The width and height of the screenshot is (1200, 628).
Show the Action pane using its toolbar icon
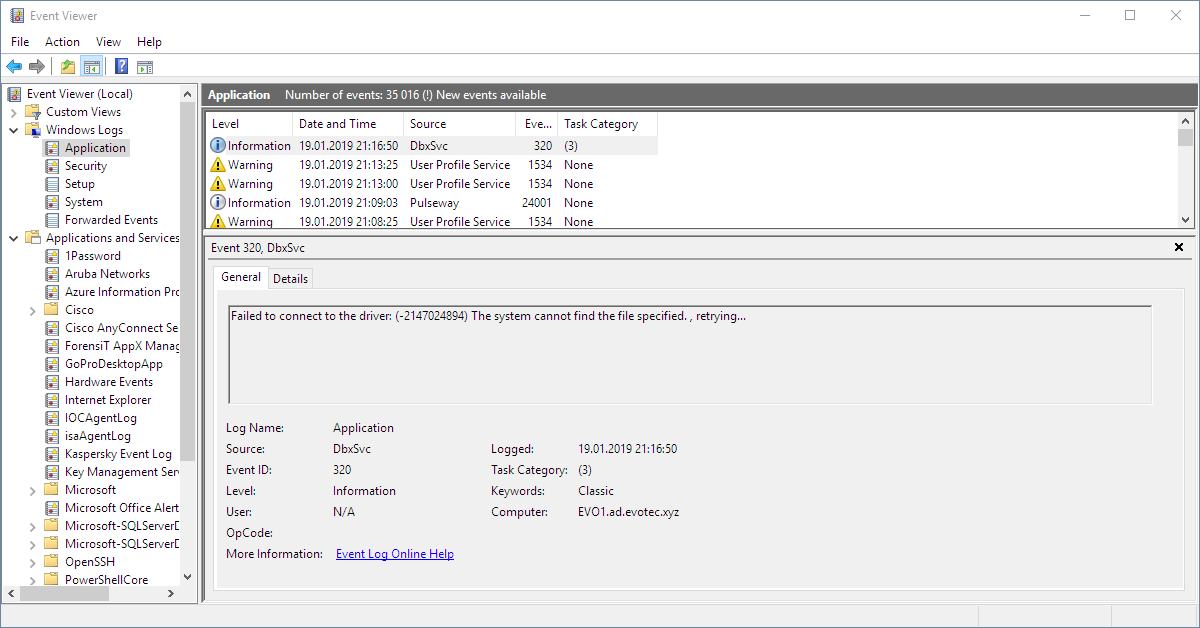(x=146, y=66)
